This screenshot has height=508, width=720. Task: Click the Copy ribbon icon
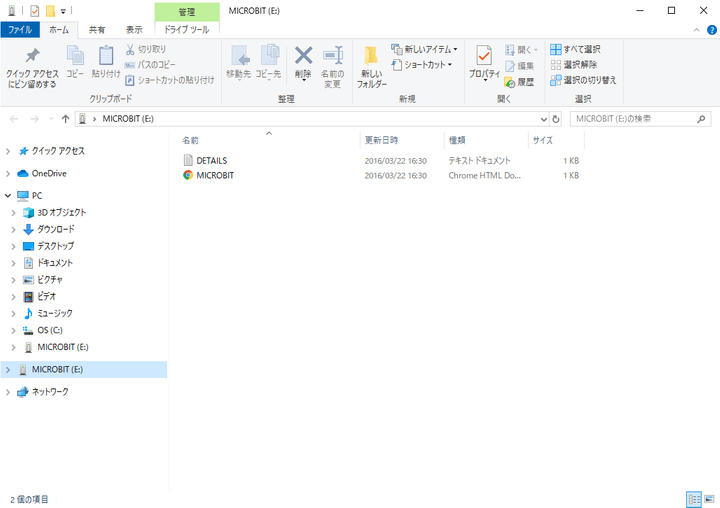[x=75, y=62]
